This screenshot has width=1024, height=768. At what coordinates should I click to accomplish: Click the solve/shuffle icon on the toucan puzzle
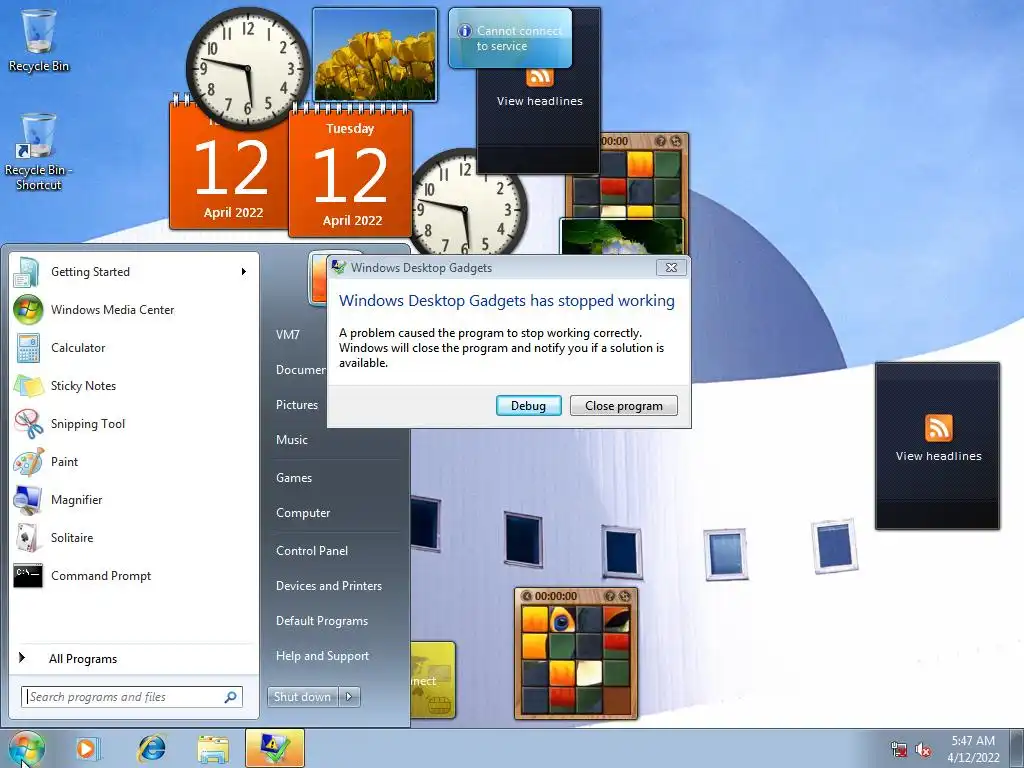tap(625, 596)
